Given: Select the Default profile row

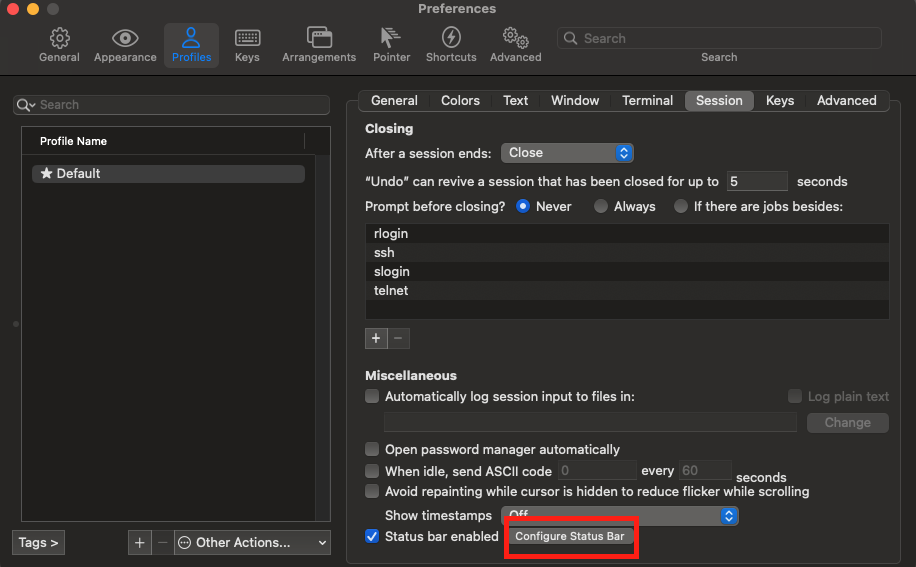Looking at the screenshot, I should 168,173.
